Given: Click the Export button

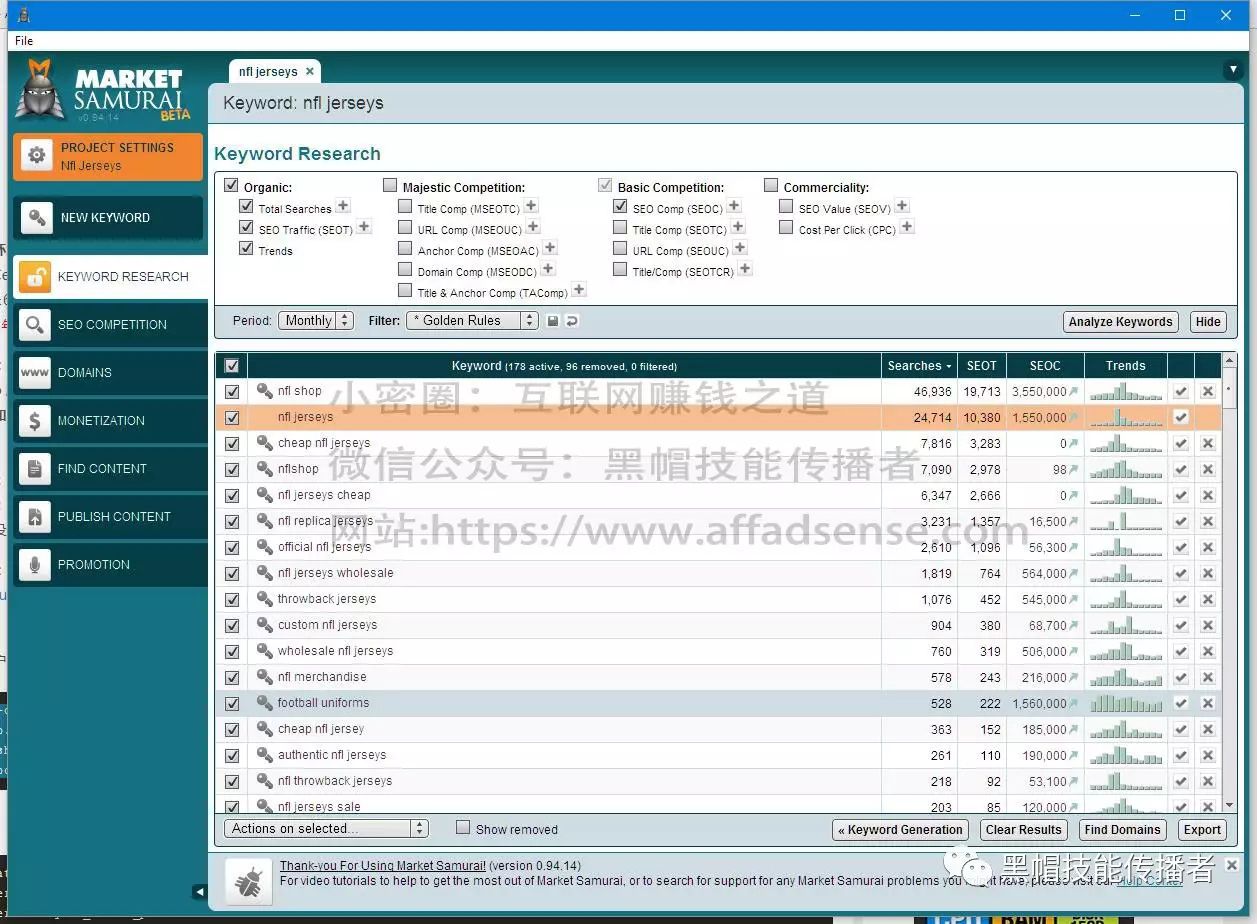Looking at the screenshot, I should click(1202, 830).
